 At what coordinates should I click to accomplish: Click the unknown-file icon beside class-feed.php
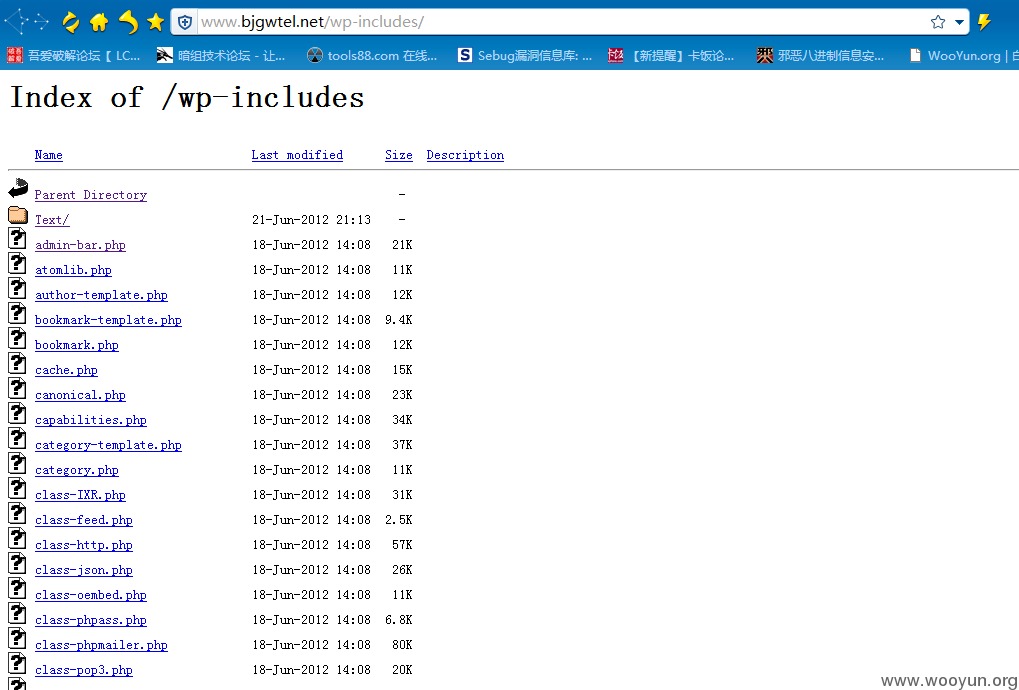pos(18,513)
